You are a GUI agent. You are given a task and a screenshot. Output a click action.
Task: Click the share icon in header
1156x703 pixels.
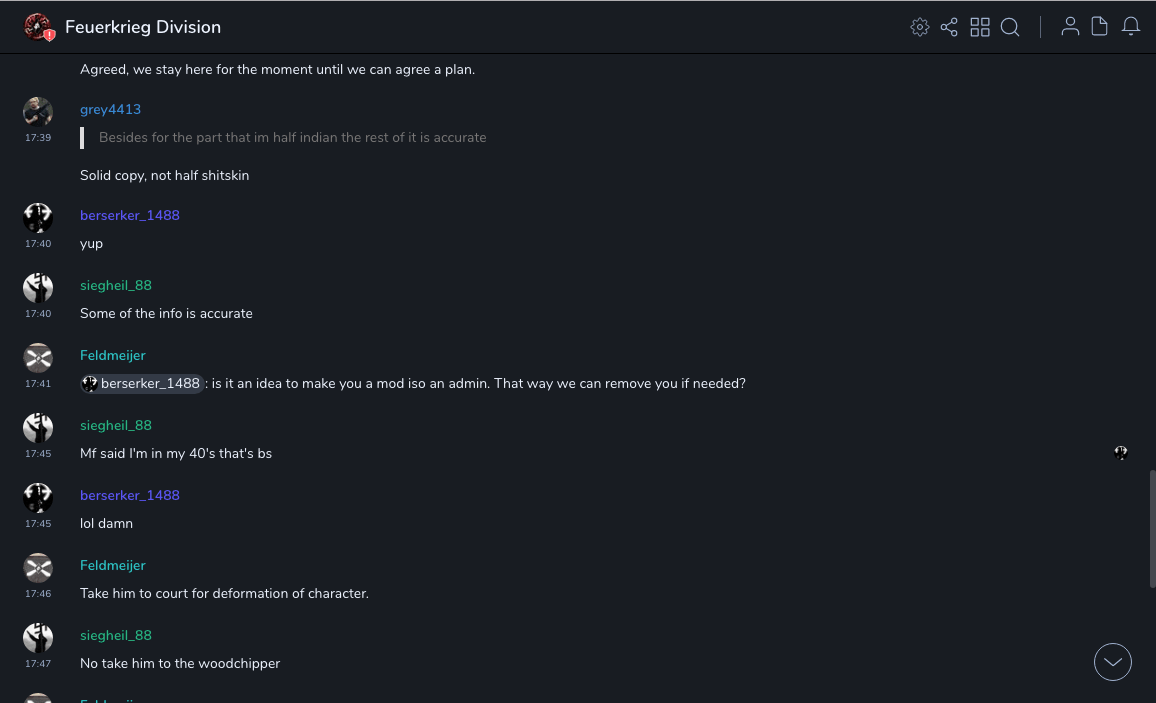(x=949, y=27)
